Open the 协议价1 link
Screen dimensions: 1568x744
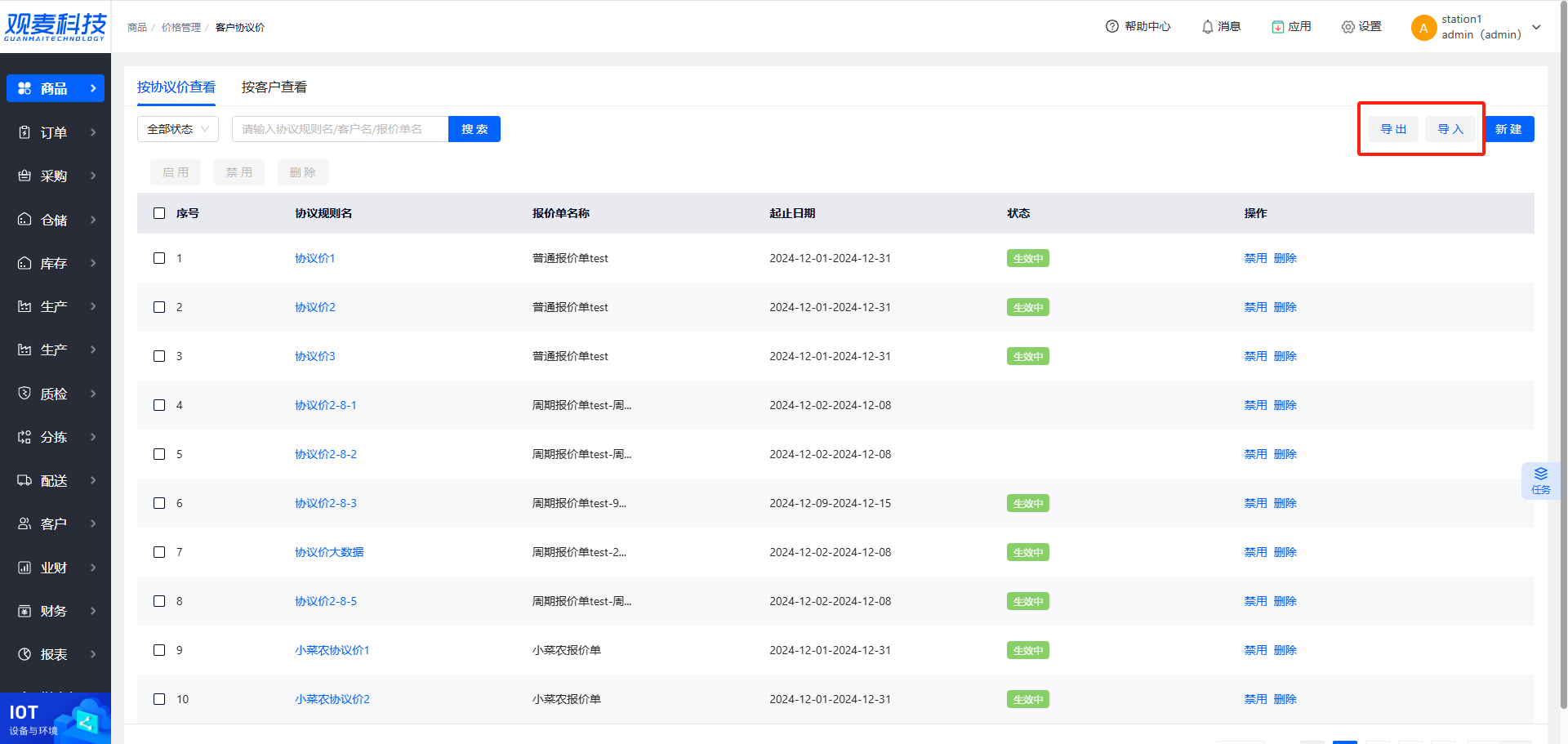click(315, 258)
